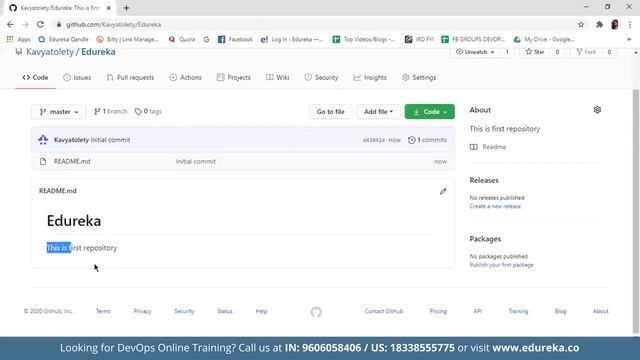Click the Kavyatolety commit author avatar
The width and height of the screenshot is (640, 360).
[x=43, y=140]
